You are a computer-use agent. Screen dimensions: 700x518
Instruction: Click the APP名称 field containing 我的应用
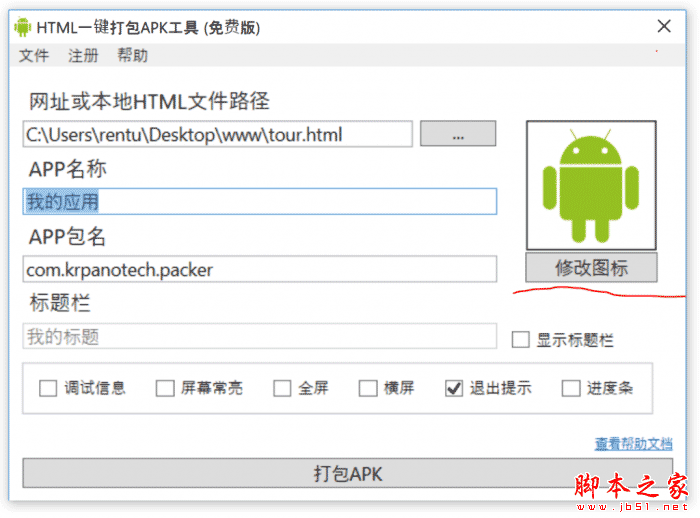259,201
